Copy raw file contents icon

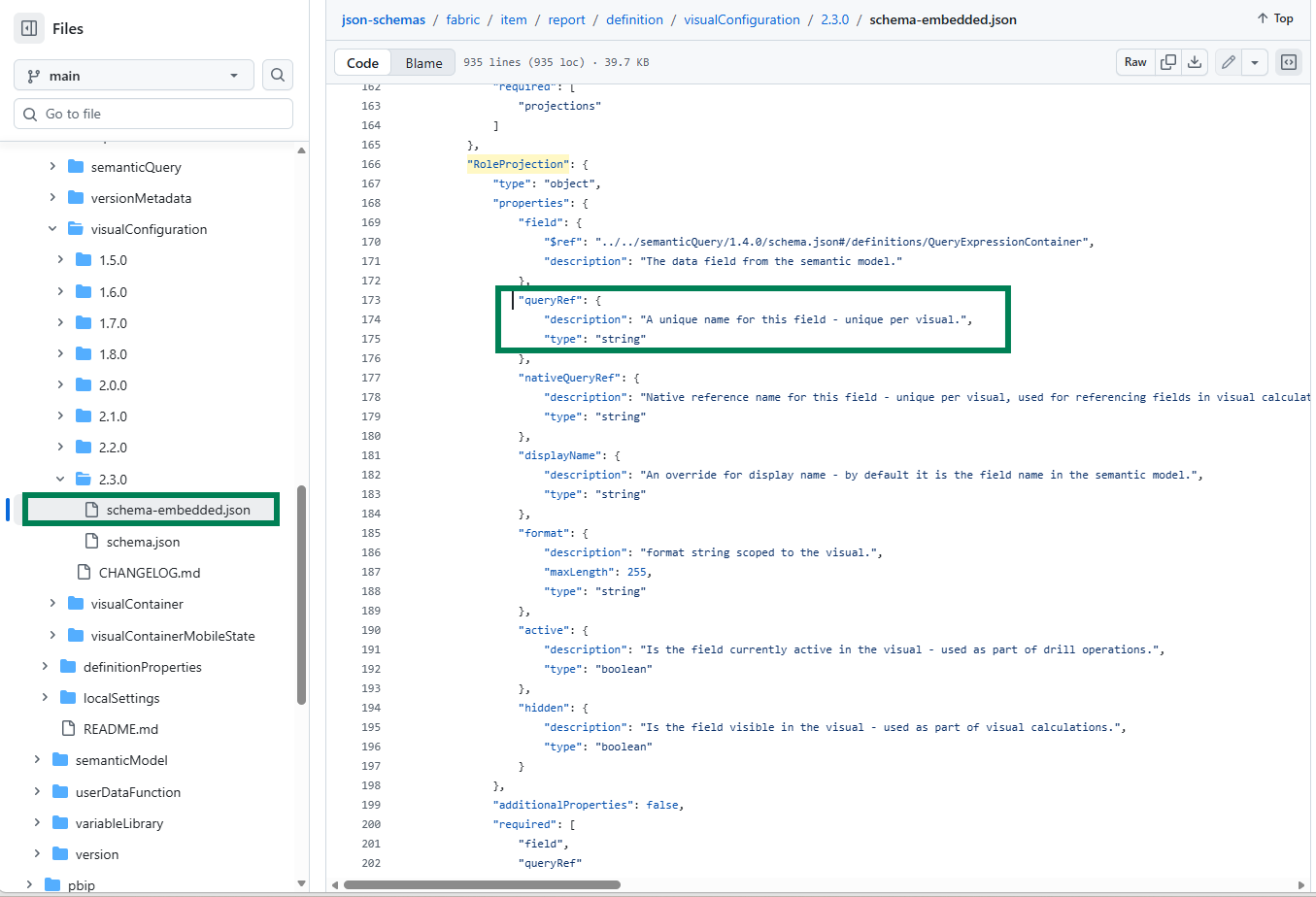[1168, 62]
